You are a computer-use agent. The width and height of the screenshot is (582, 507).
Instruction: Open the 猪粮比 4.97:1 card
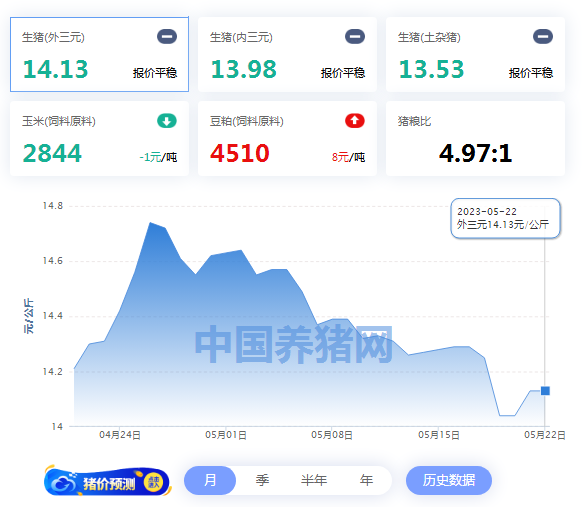[x=475, y=138]
